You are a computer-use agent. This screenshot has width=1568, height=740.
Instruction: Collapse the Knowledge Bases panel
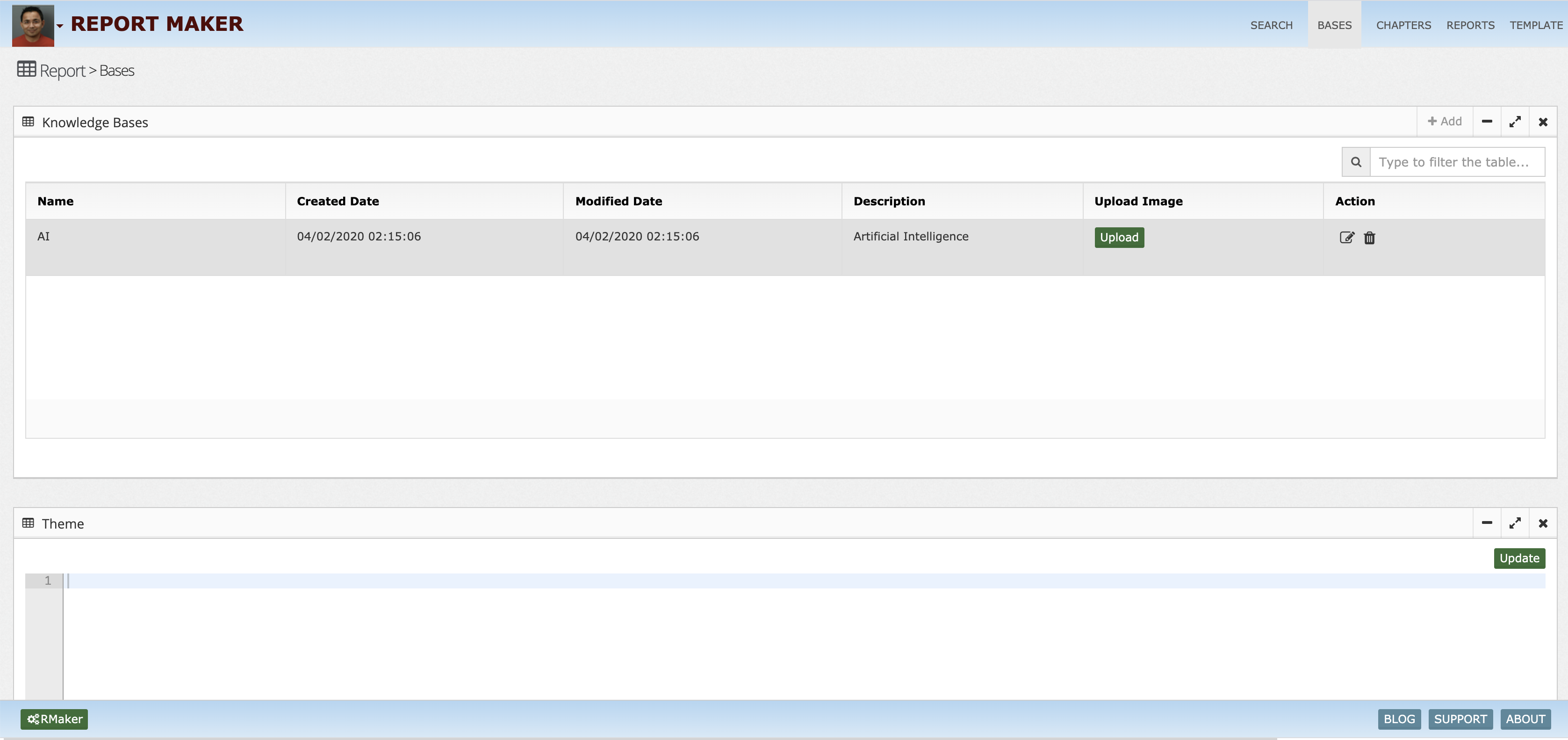click(x=1487, y=122)
